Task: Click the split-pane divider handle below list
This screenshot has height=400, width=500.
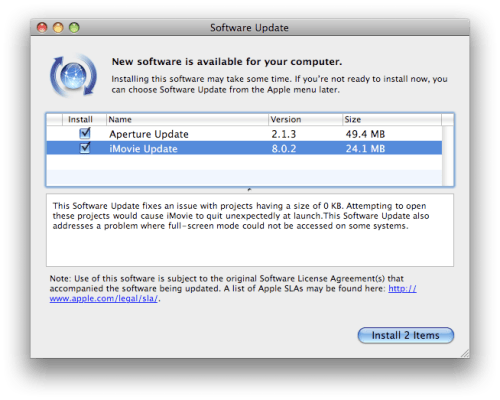Action: [x=249, y=190]
